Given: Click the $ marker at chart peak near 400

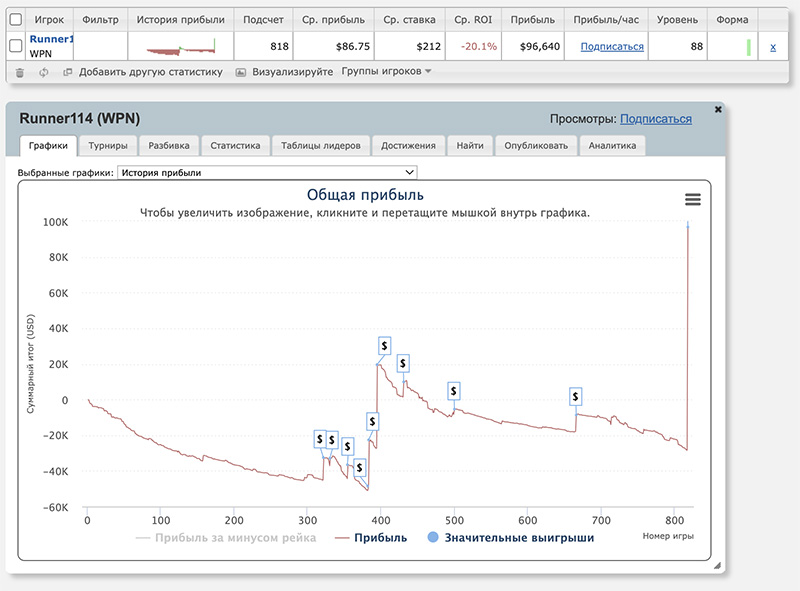Looking at the screenshot, I should pos(384,345).
